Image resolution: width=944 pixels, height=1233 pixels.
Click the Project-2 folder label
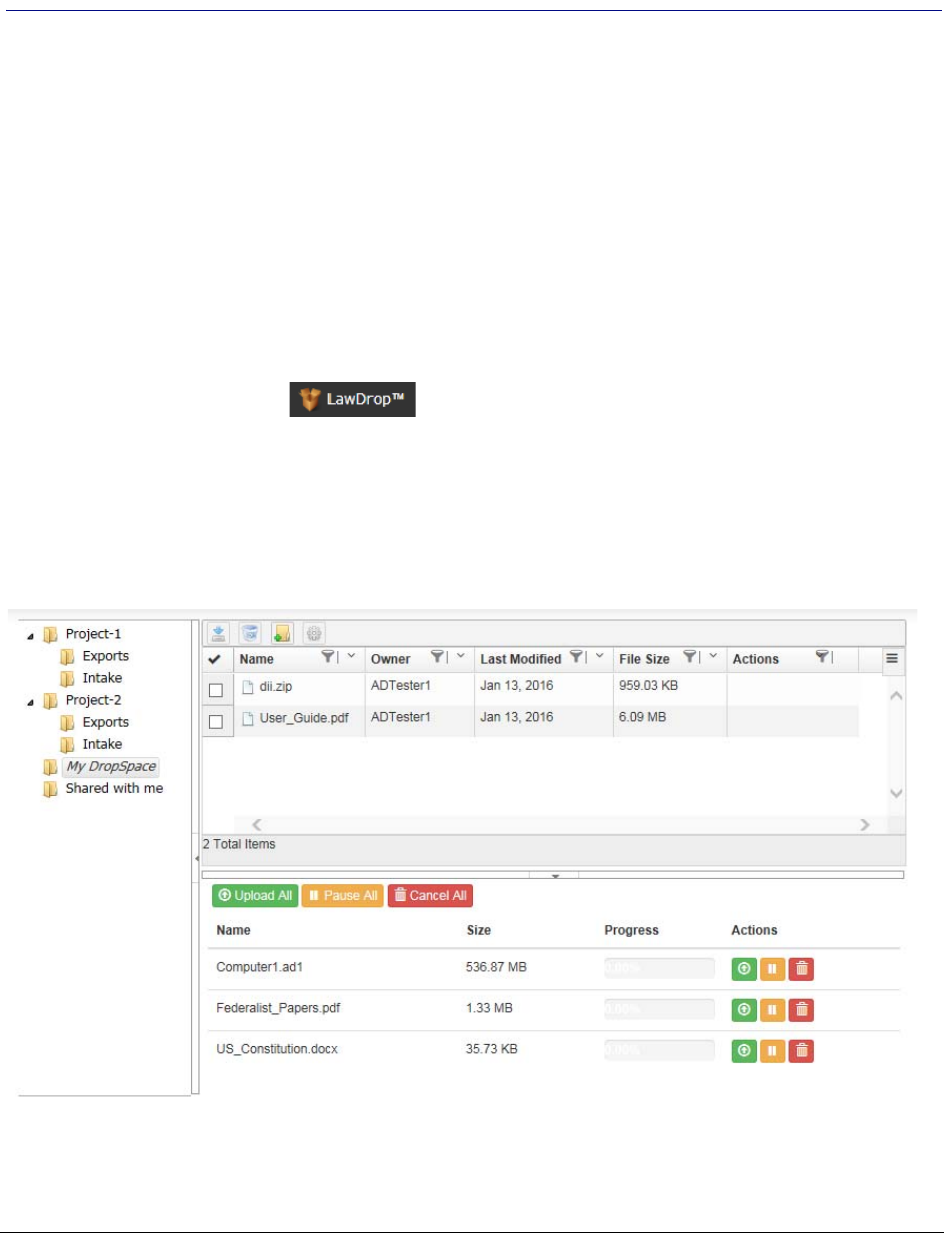pos(94,700)
